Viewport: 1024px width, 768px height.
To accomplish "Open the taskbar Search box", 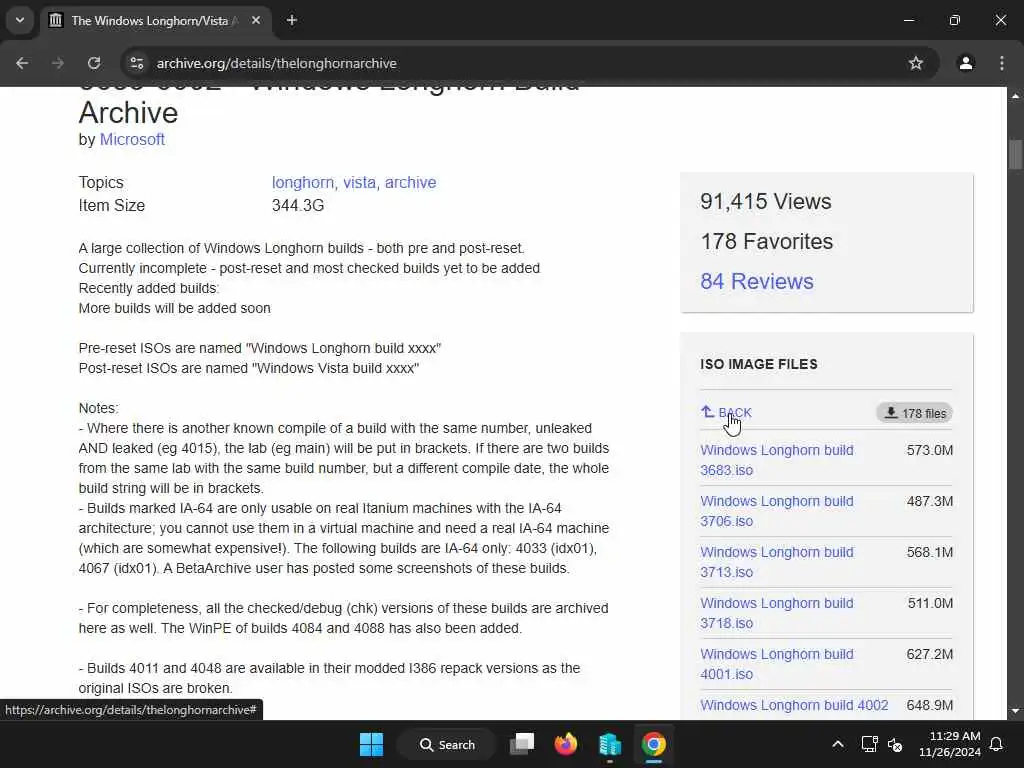I will pos(447,744).
